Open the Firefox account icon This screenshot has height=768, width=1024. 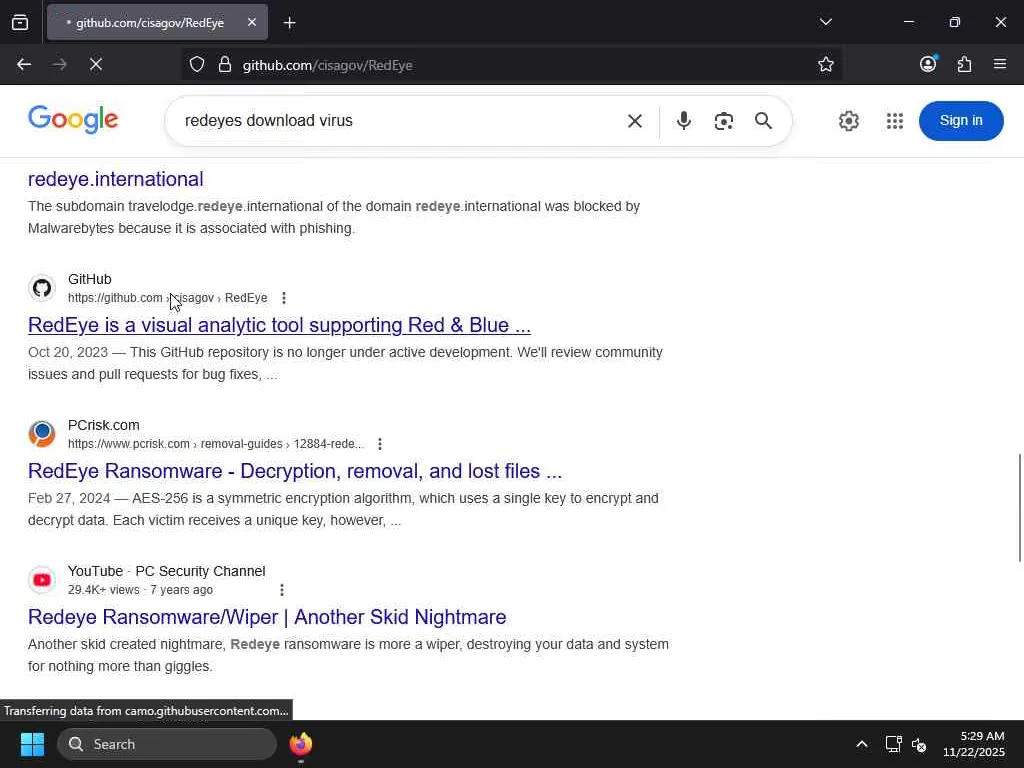pyautogui.click(x=928, y=63)
